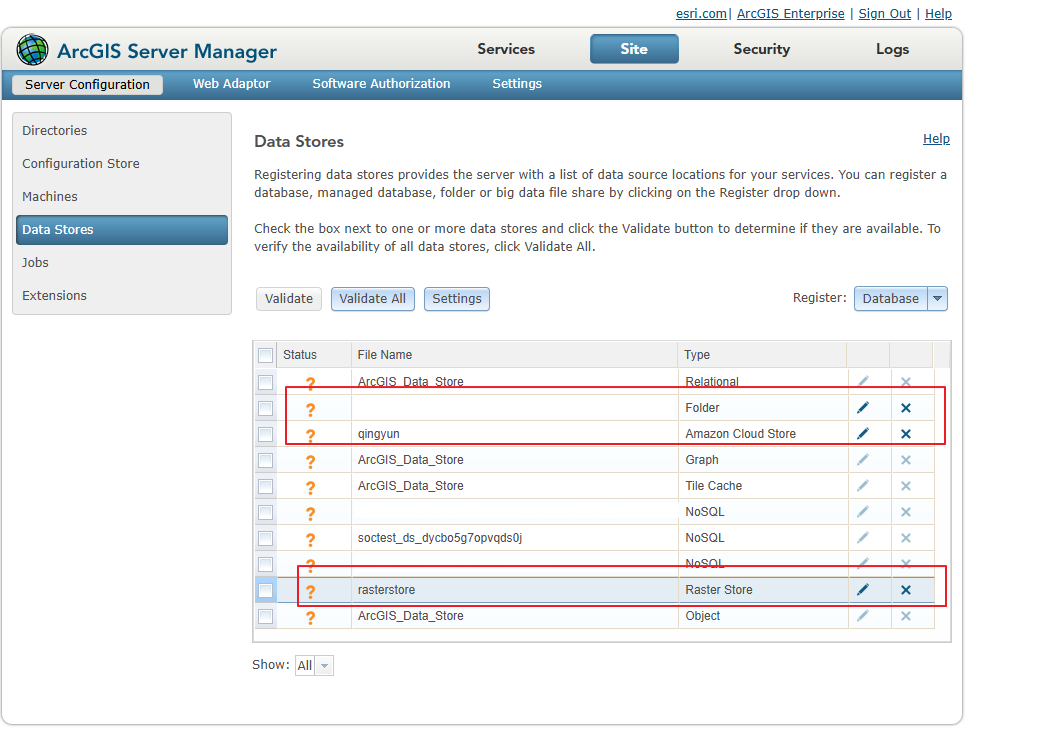Click the X icon on Graph row
1041x736 pixels.
tap(906, 459)
